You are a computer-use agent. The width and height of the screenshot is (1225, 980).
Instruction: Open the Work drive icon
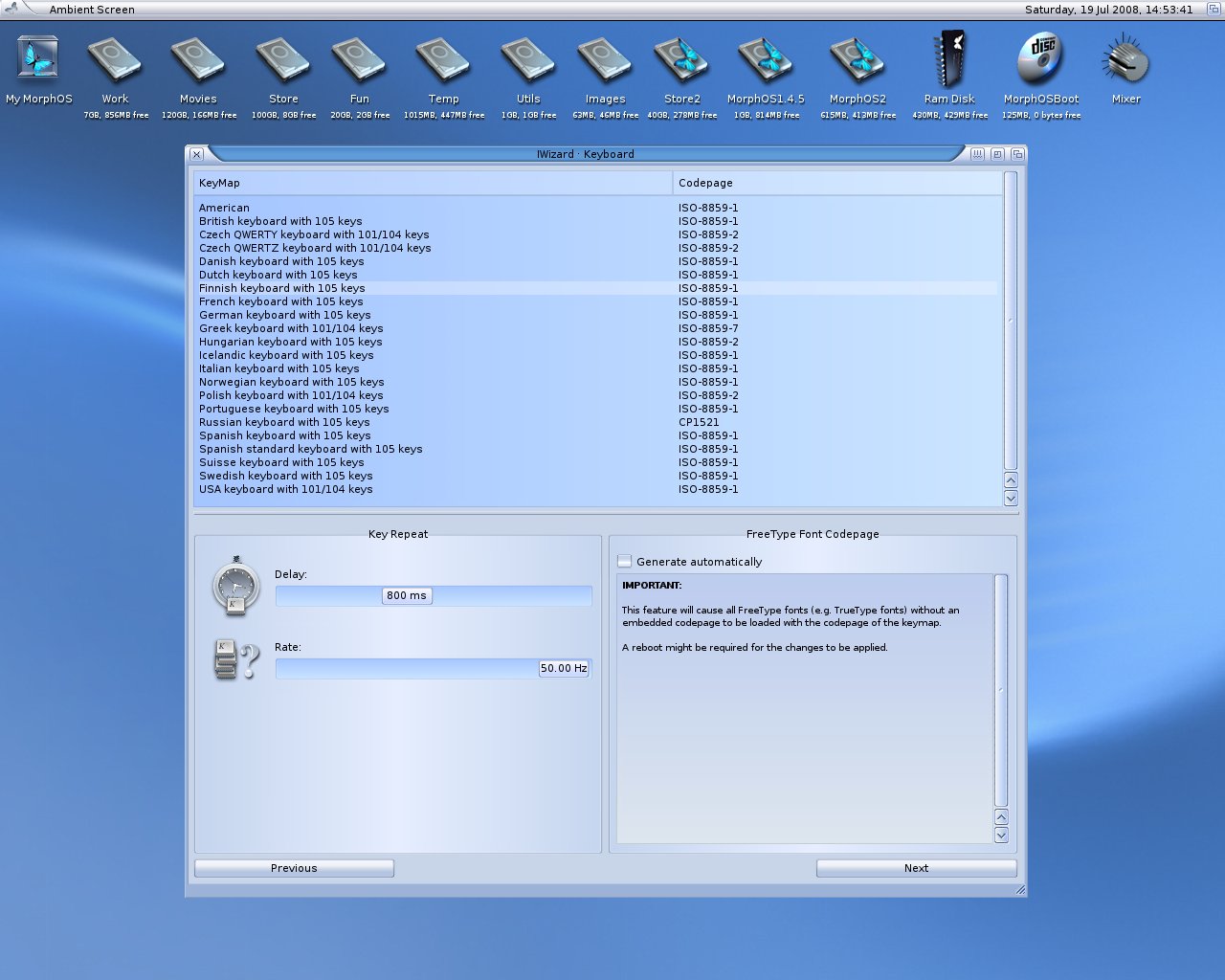(115, 59)
